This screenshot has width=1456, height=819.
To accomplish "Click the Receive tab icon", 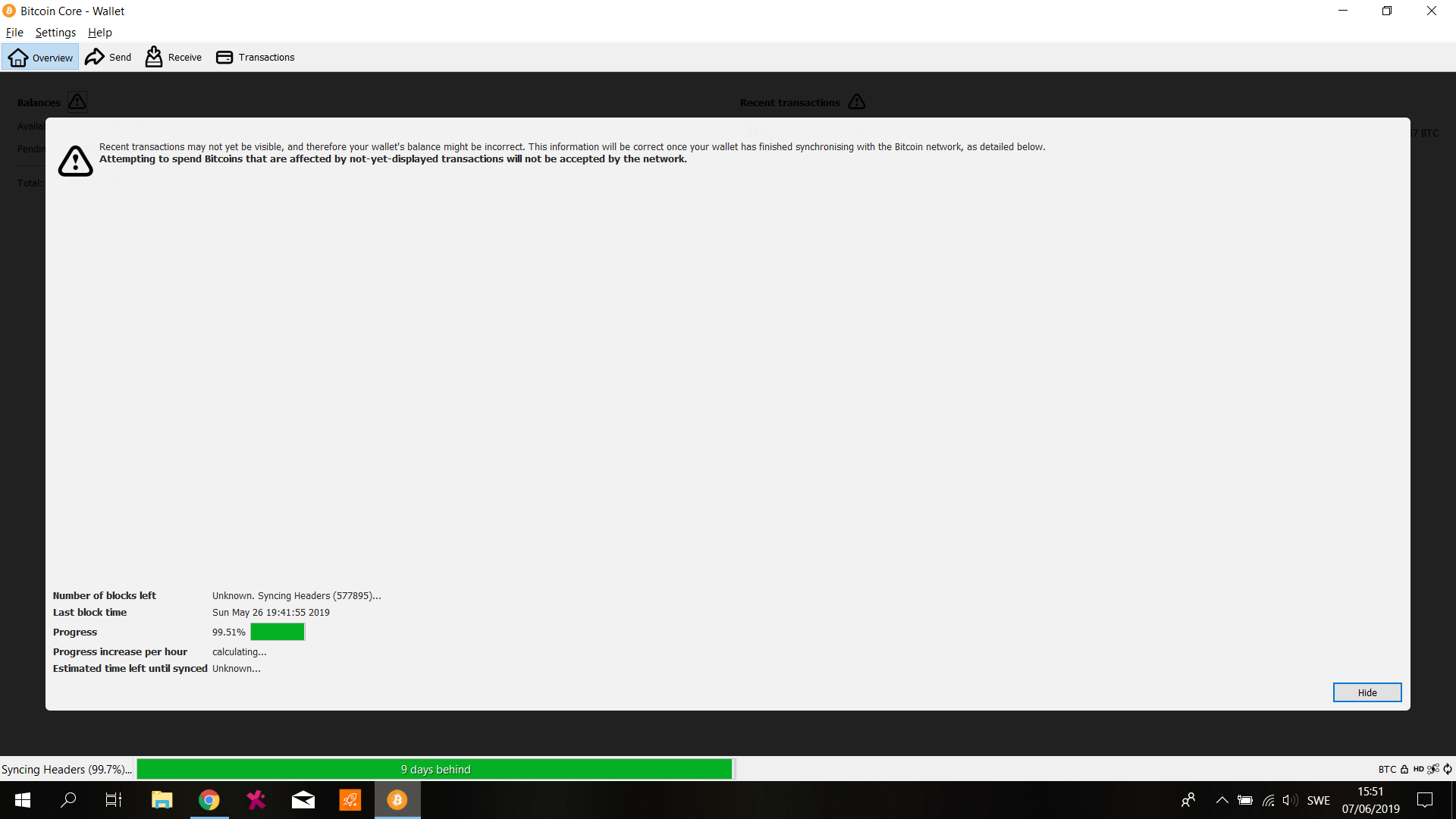I will point(155,57).
